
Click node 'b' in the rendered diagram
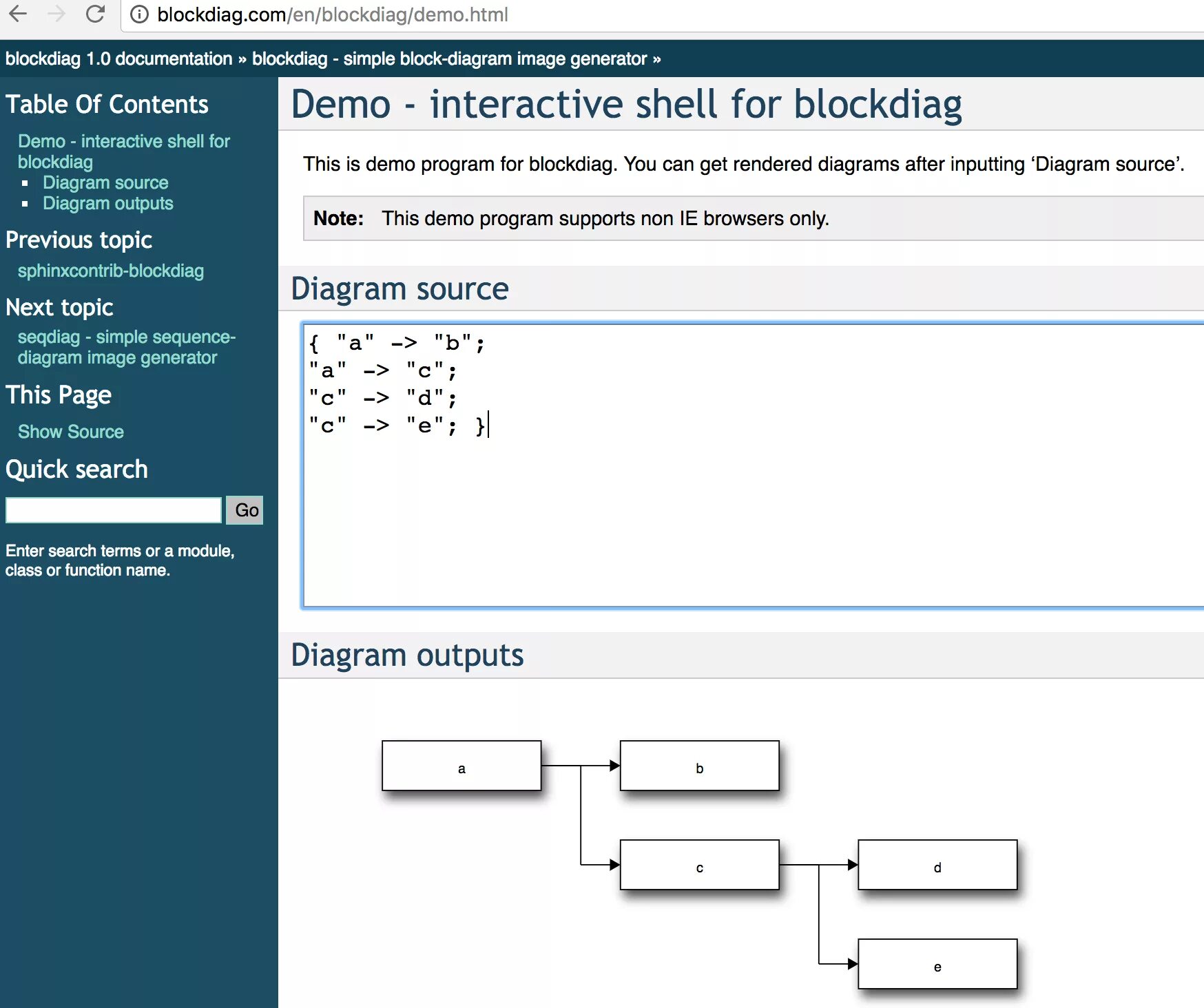[x=700, y=766]
